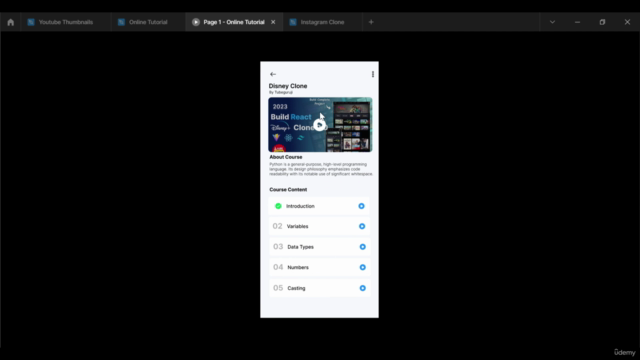The image size is (640, 360).
Task: Click the presentation play icon on Page 1 tab
Action: click(196, 22)
